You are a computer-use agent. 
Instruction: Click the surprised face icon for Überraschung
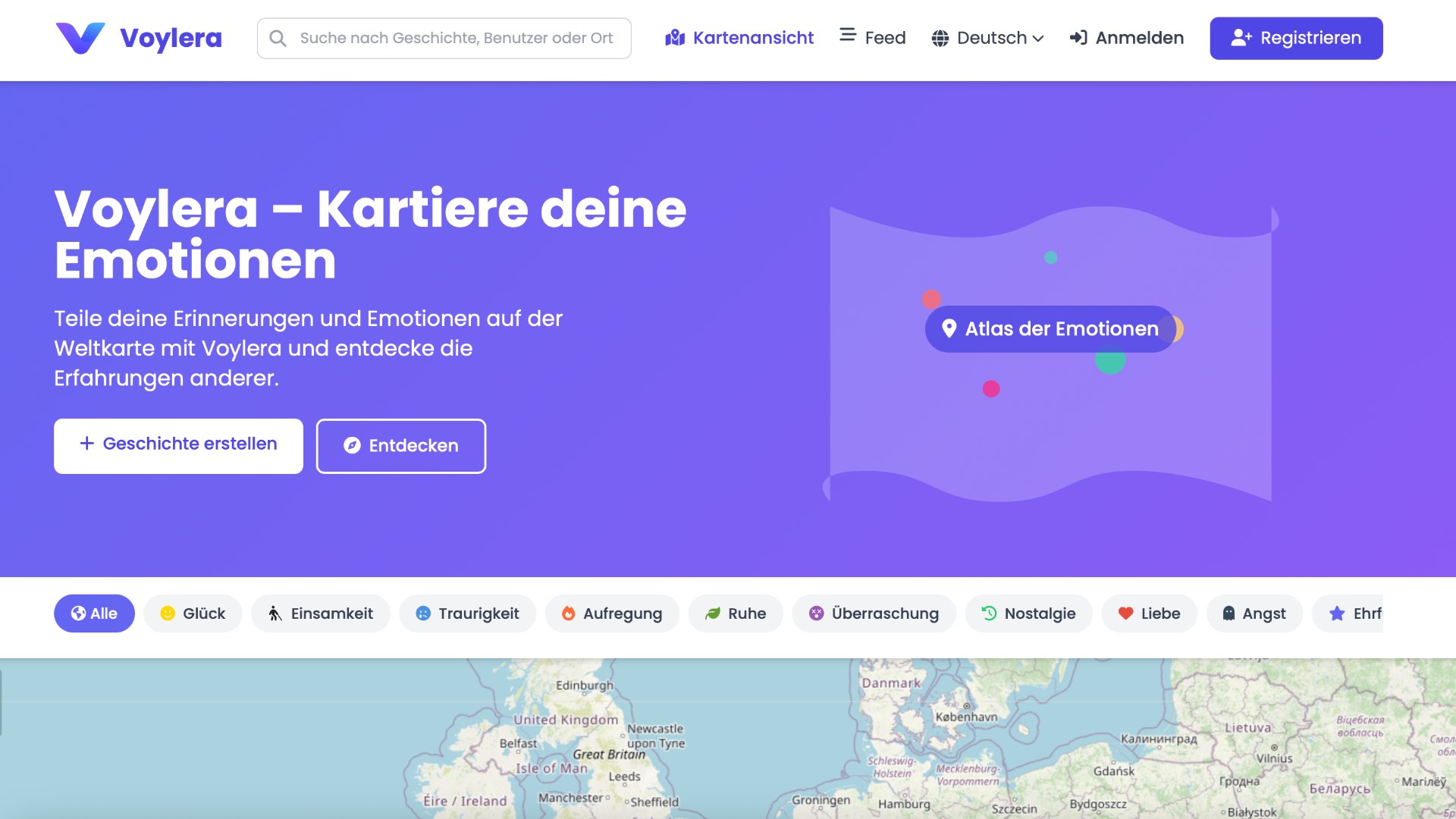[x=816, y=613]
